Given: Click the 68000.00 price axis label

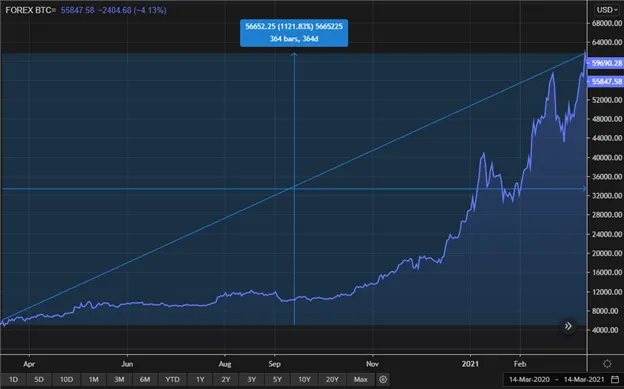Looking at the screenshot, I should 606,23.
